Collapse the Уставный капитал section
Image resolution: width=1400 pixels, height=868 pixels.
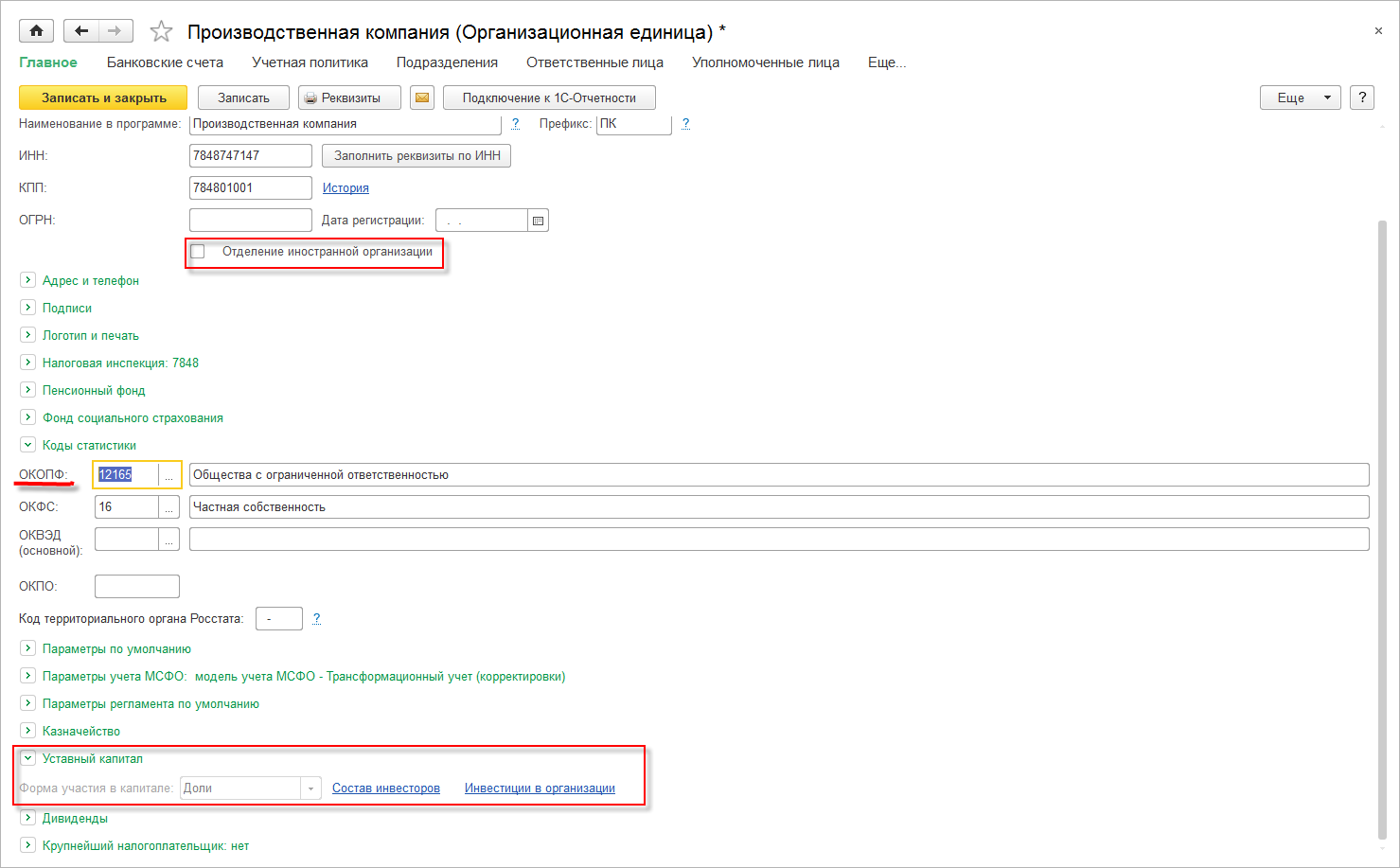[x=28, y=758]
